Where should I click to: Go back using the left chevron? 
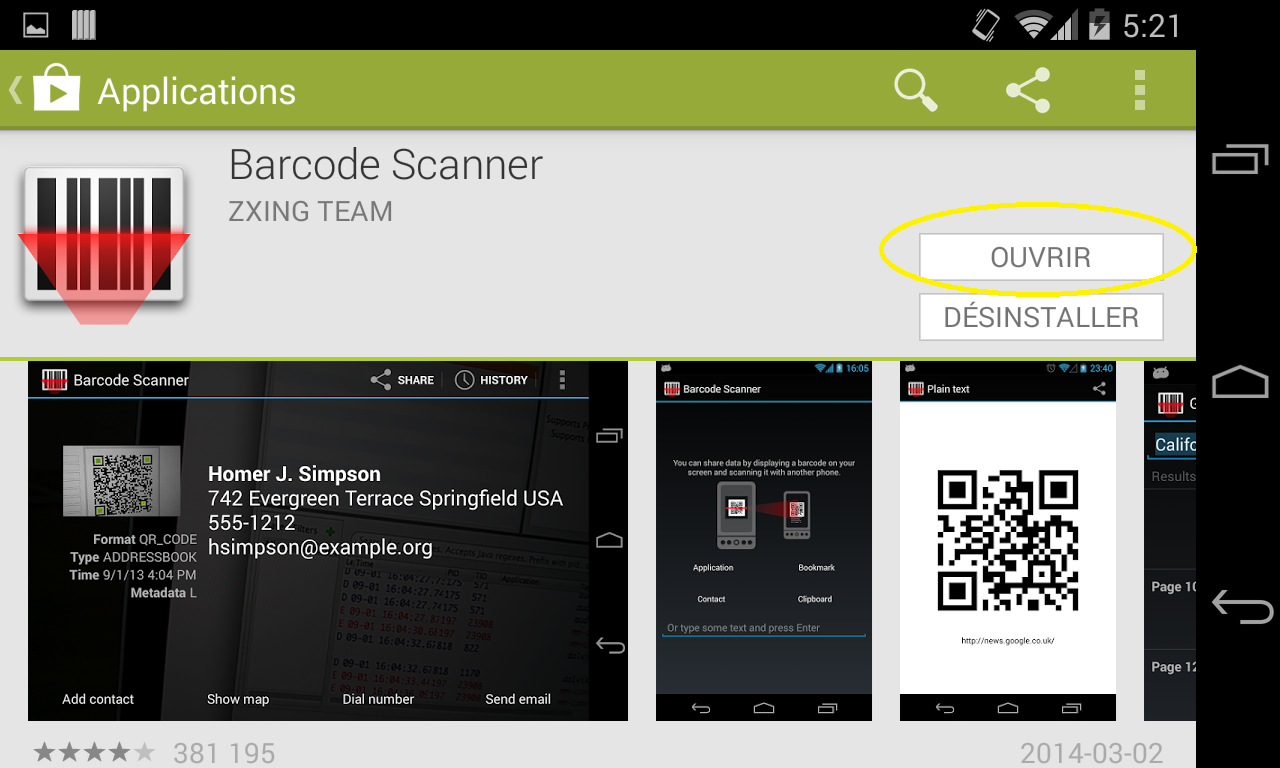(x=15, y=90)
